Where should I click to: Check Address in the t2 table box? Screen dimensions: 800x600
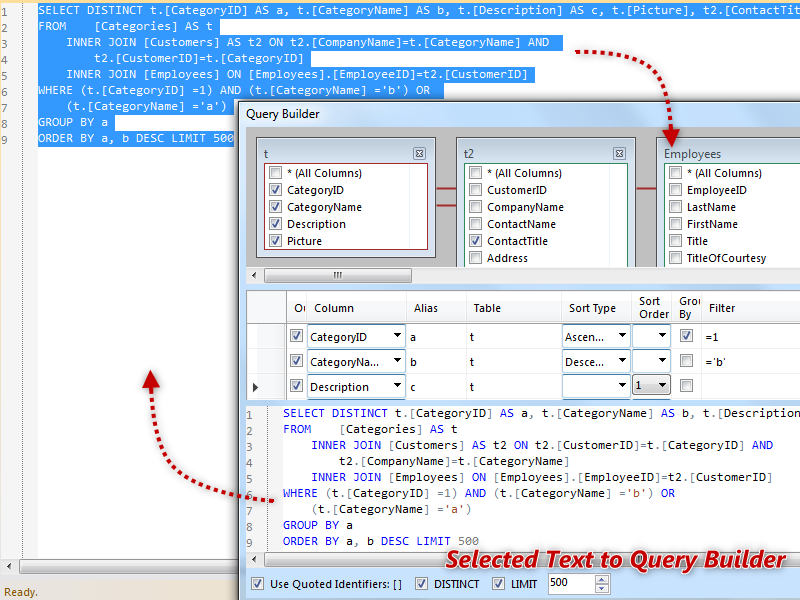[476, 258]
